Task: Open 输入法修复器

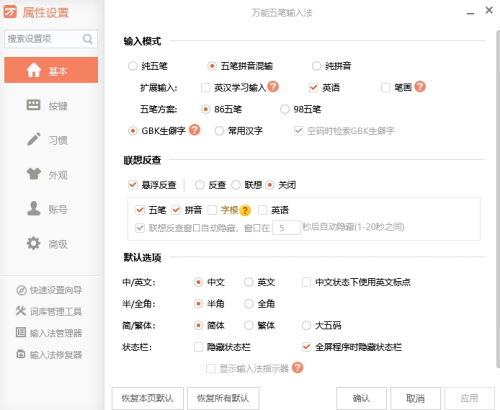Action: (x=49, y=354)
